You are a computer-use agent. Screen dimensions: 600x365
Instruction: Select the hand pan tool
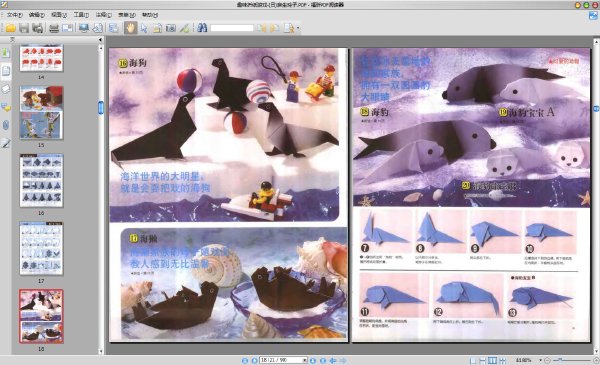point(130,28)
